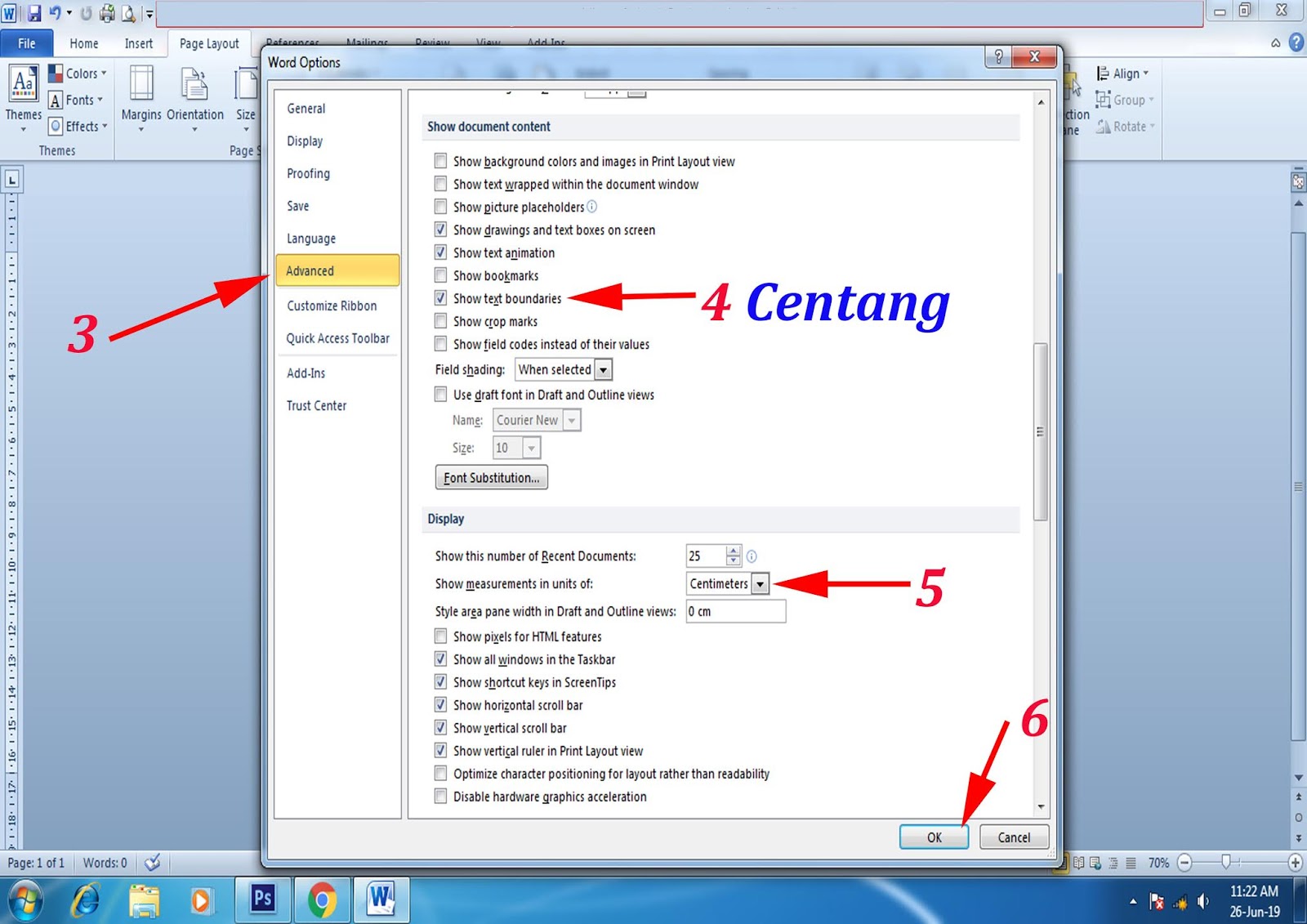The width and height of the screenshot is (1307, 924).
Task: Toggle Show vertical ruler in Print Layout view
Action: pos(440,751)
